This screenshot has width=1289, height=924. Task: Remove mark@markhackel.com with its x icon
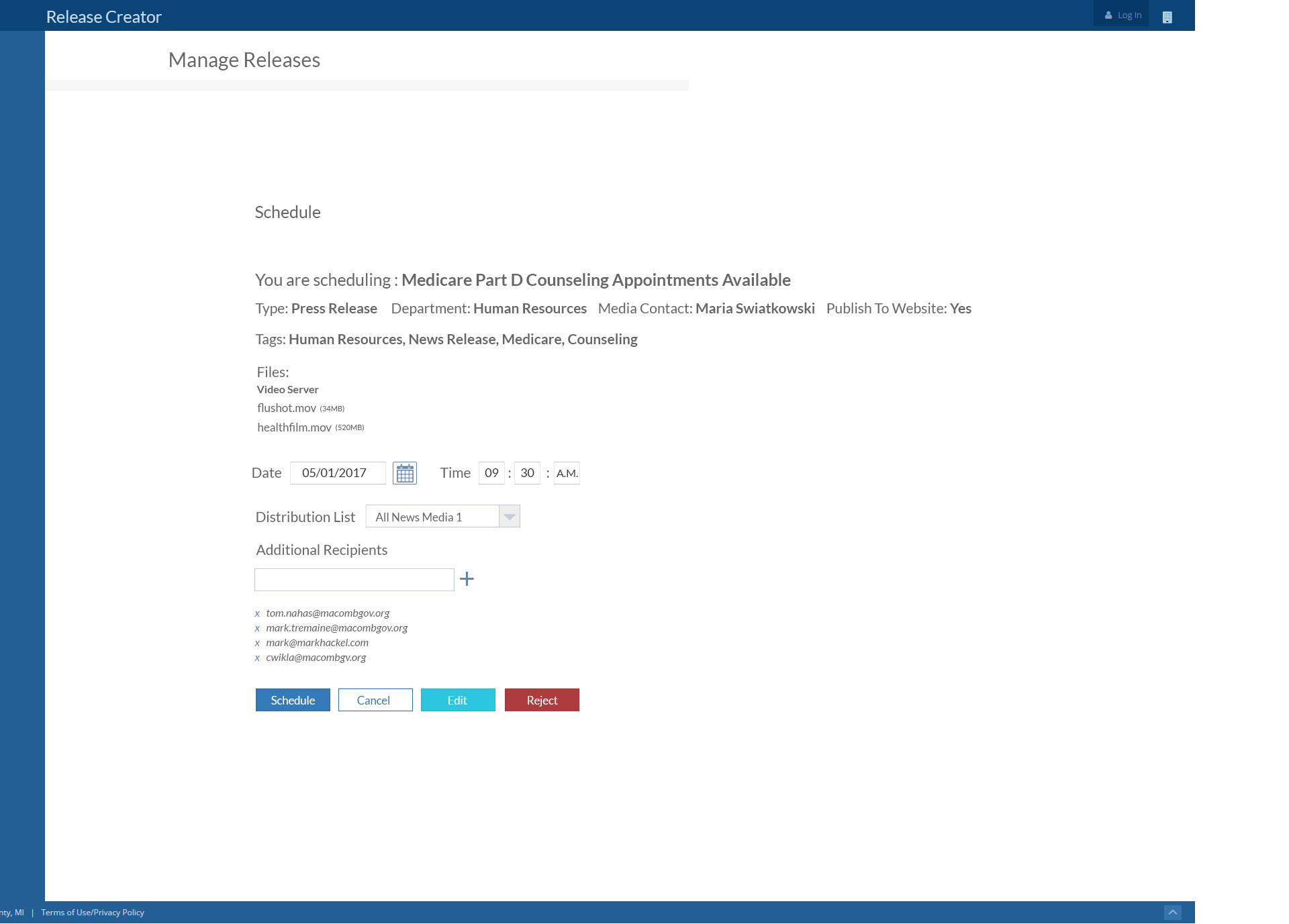(x=257, y=644)
